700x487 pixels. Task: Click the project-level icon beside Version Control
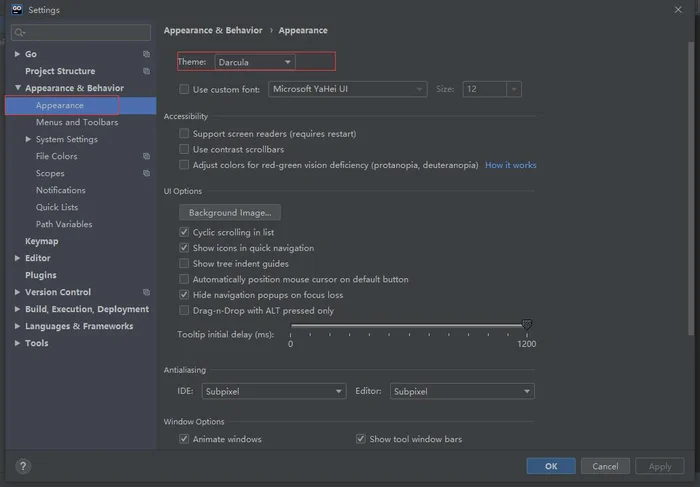point(146,292)
